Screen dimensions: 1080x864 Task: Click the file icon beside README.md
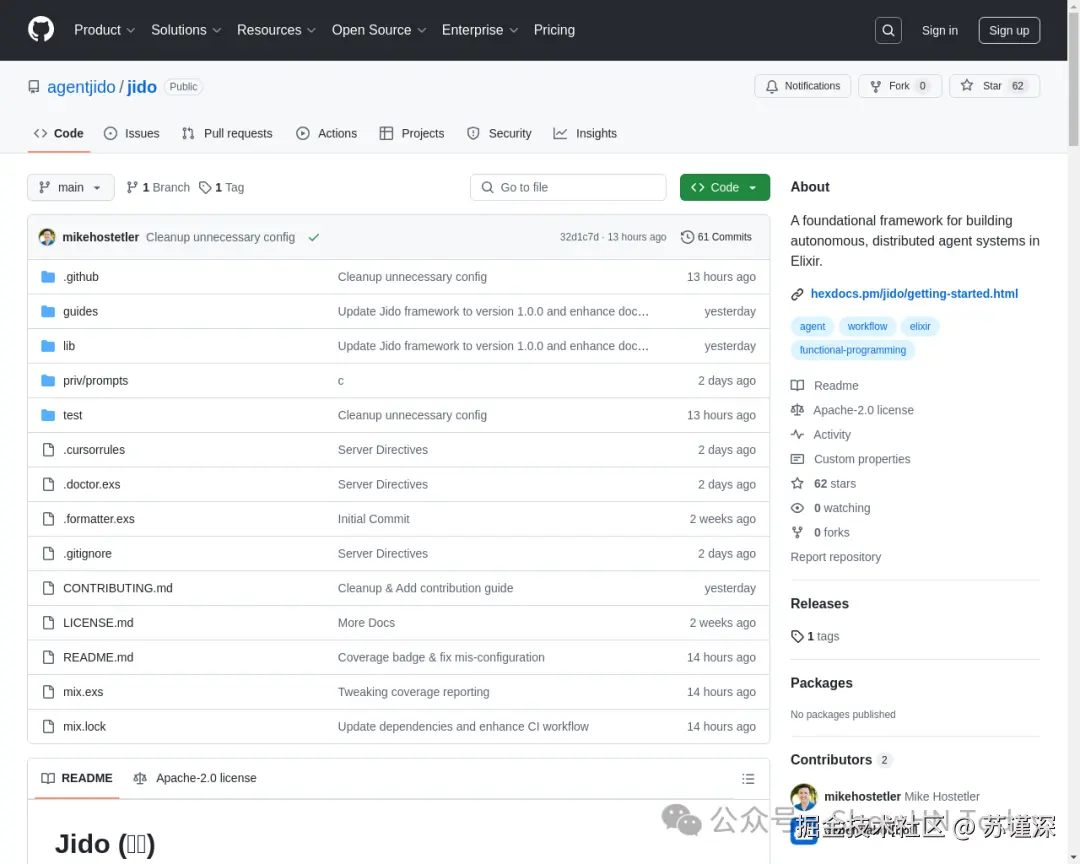coord(48,657)
